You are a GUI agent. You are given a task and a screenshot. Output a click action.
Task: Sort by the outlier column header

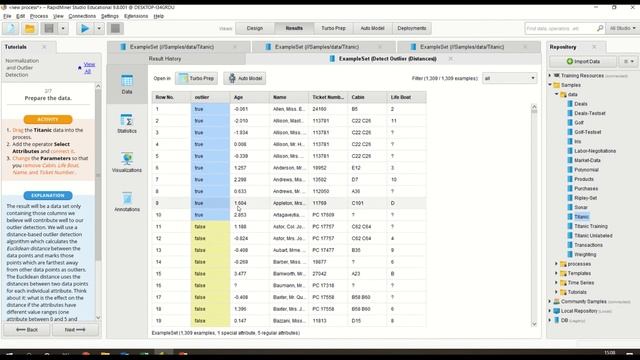(210, 97)
